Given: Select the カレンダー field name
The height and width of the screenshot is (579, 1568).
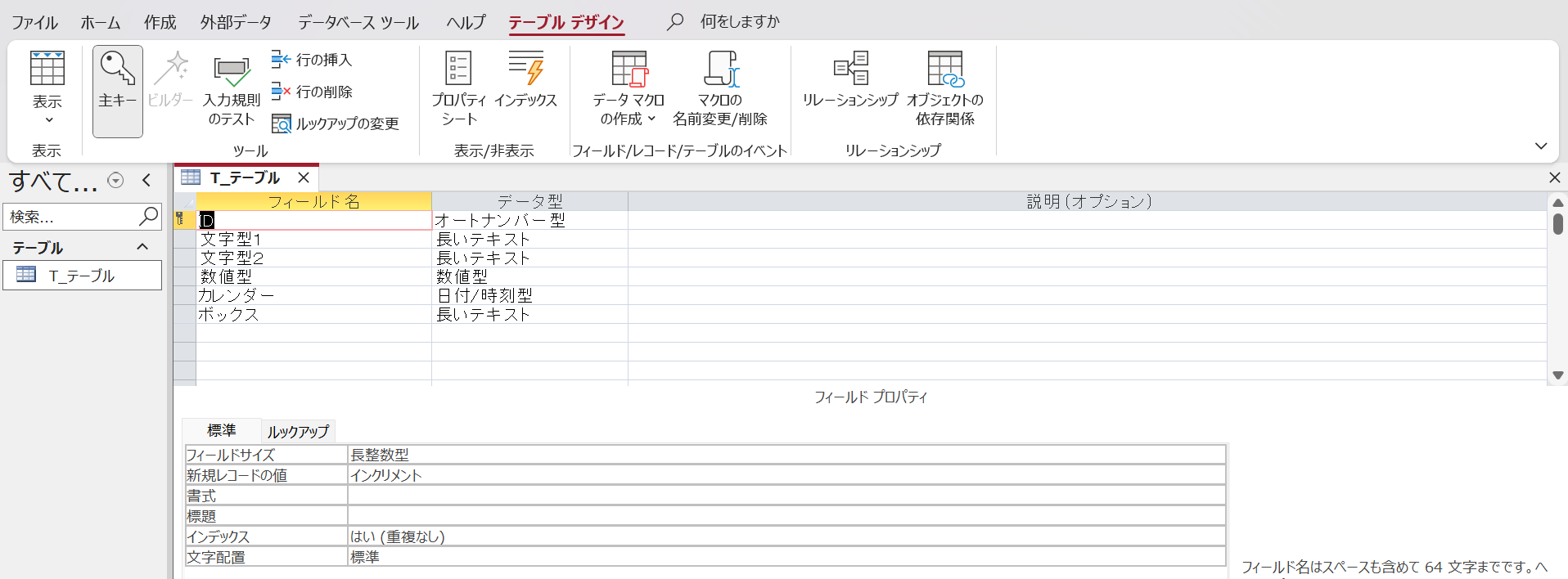Looking at the screenshot, I should [313, 295].
